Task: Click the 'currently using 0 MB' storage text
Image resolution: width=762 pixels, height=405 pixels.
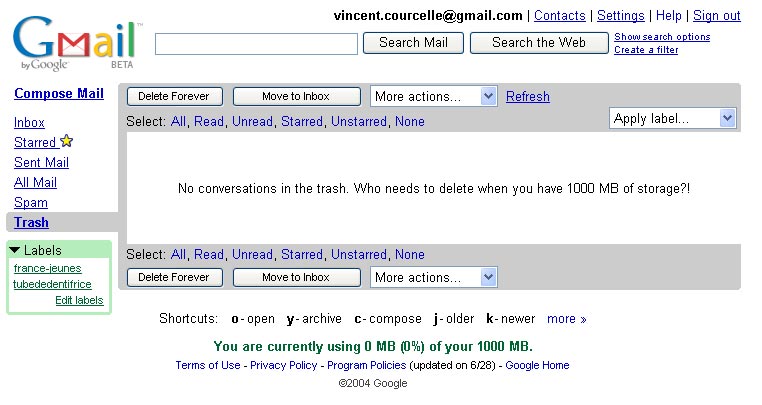Action: (x=373, y=346)
